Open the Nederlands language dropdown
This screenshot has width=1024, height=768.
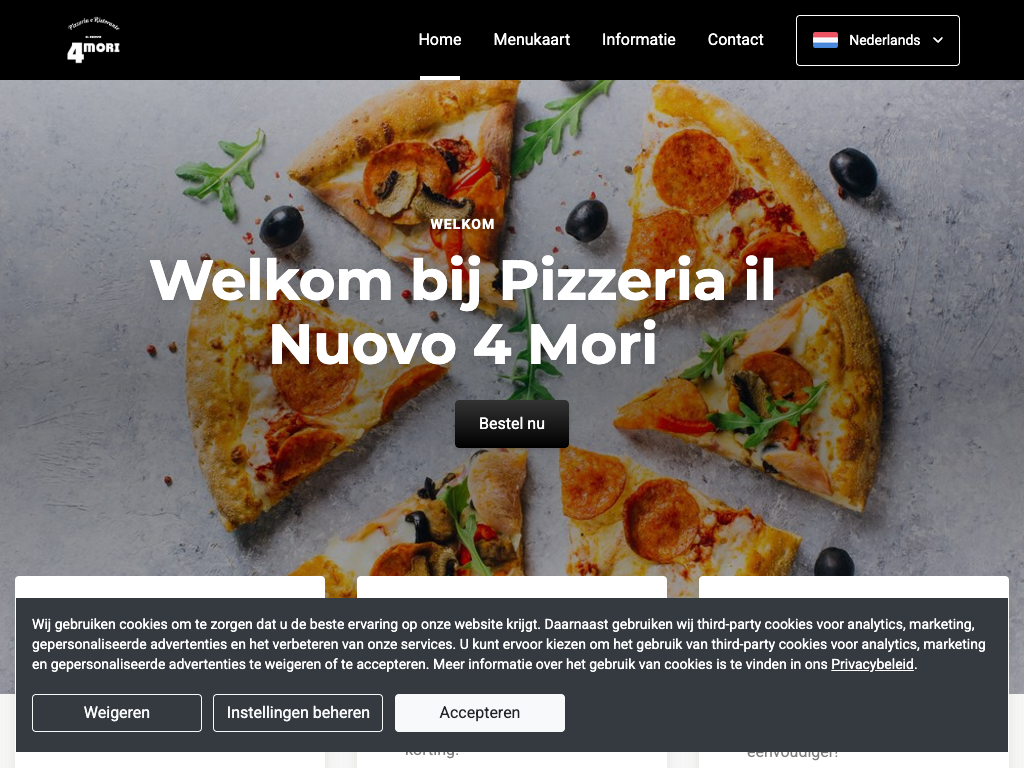pyautogui.click(x=878, y=40)
